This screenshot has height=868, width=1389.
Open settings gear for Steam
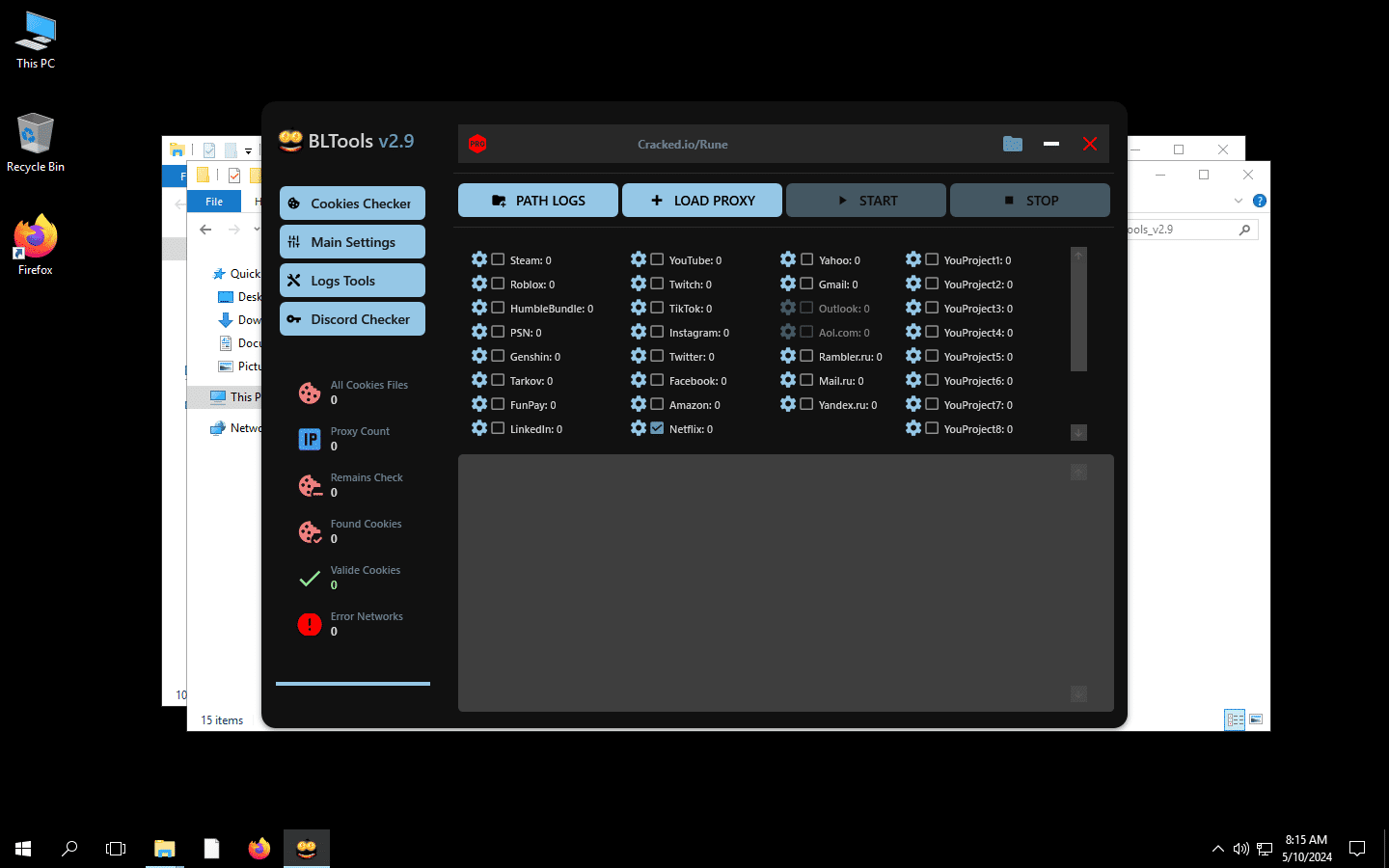tap(479, 259)
